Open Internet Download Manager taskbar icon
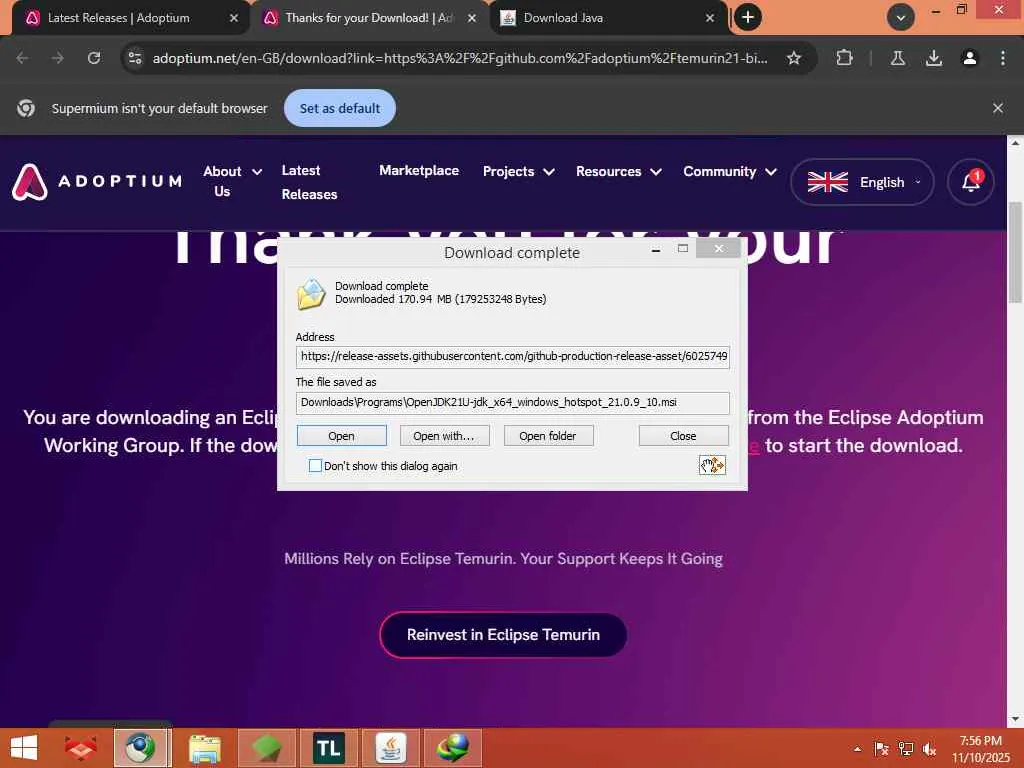The height and width of the screenshot is (768, 1024). (x=452, y=748)
